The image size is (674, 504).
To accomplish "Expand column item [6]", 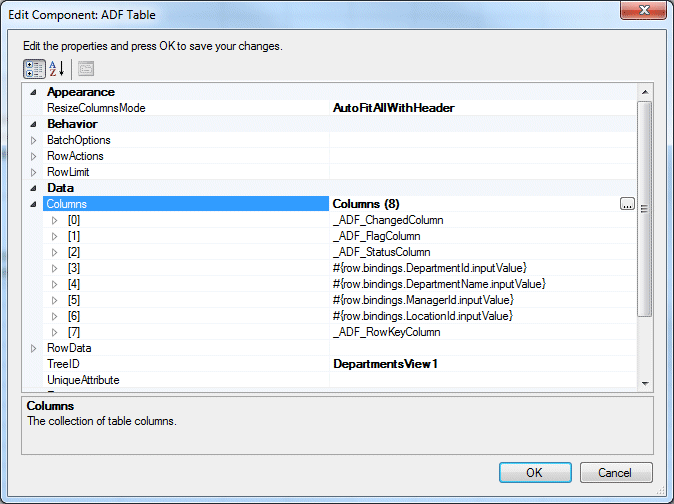I will (x=54, y=316).
